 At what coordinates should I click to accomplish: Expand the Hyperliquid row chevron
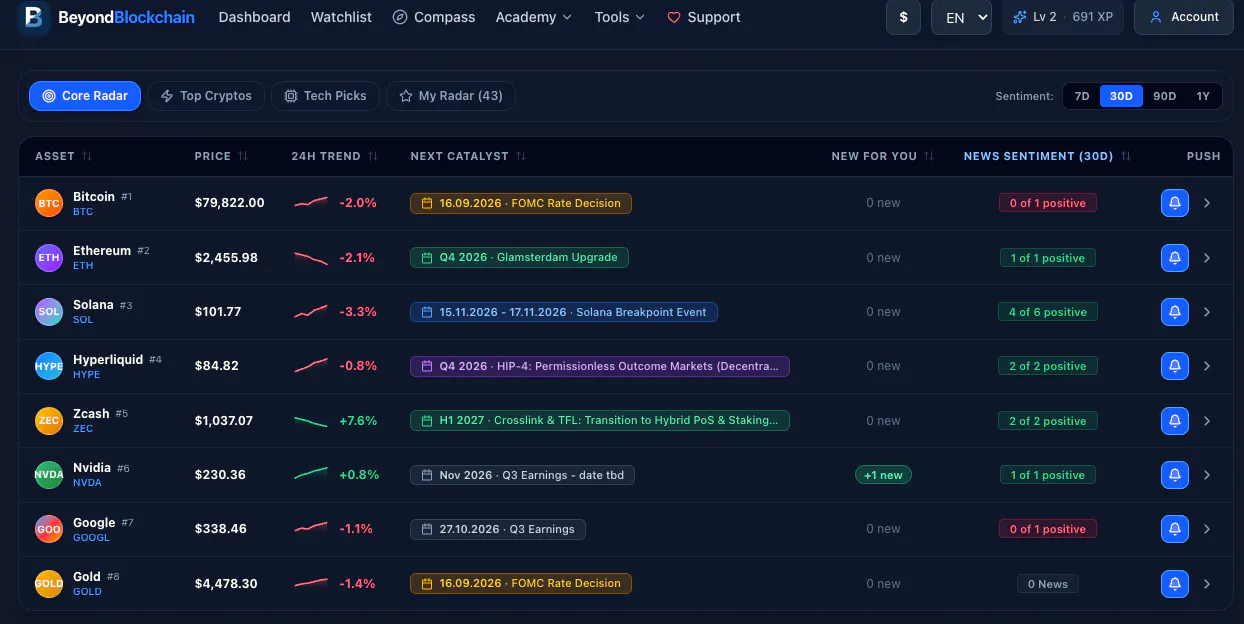pyautogui.click(x=1207, y=366)
